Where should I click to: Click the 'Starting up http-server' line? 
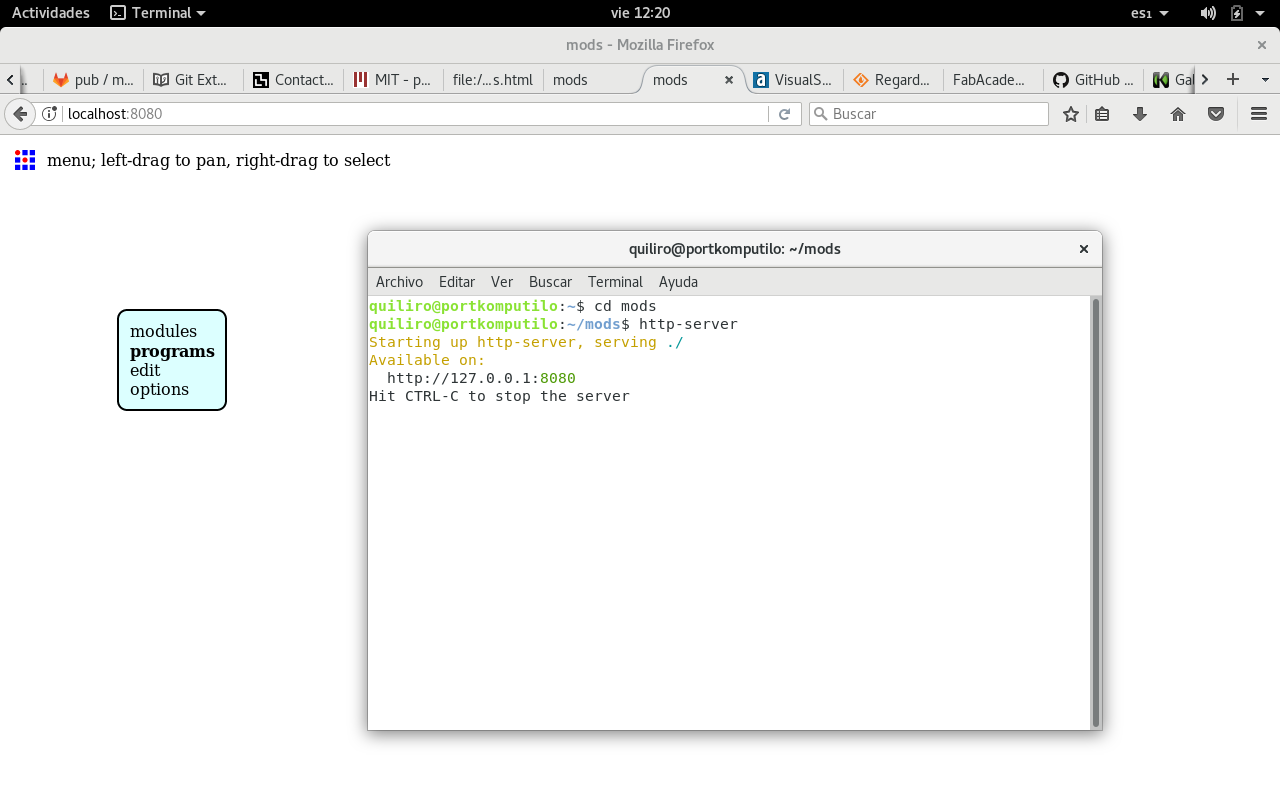pyautogui.click(x=526, y=342)
